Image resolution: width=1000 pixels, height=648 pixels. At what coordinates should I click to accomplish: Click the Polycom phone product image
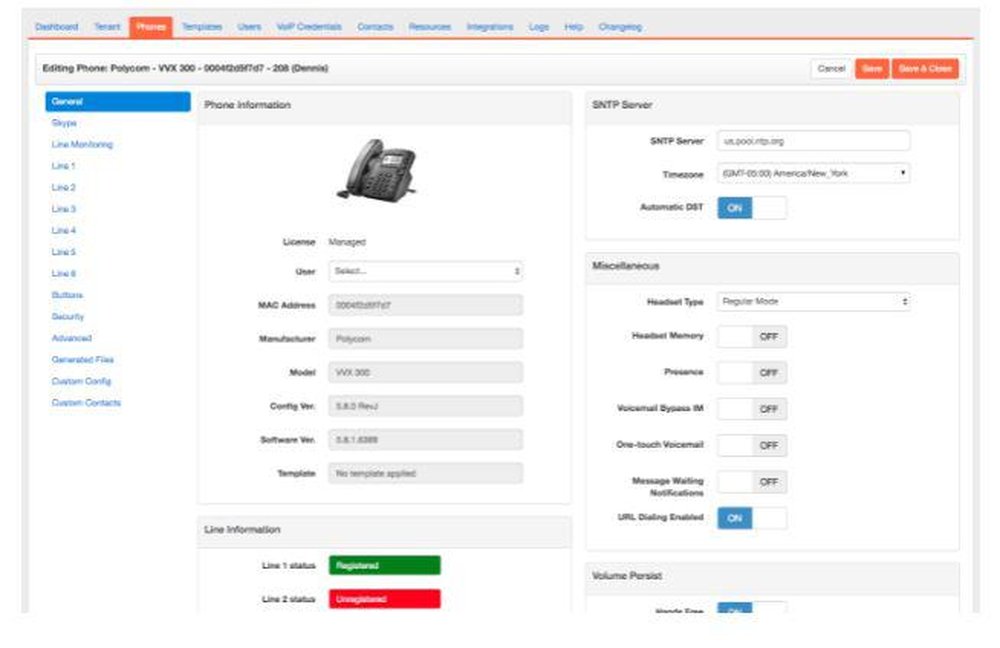378,170
